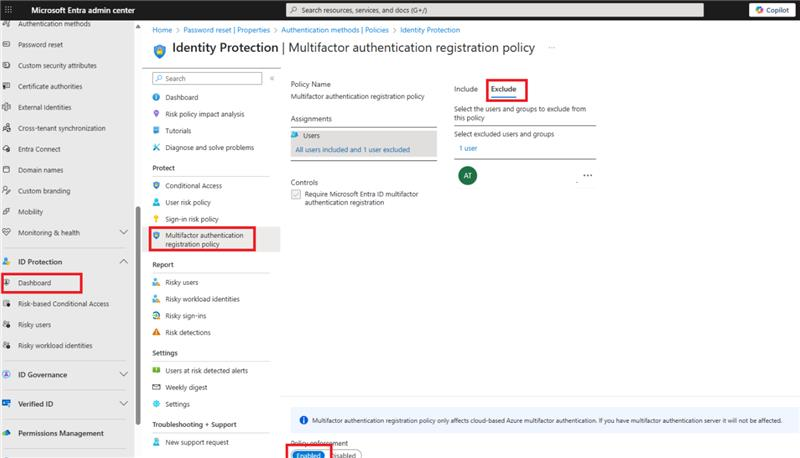The image size is (800, 458).
Task: Toggle Require Microsoft Entra ID multifactor registration checkbox
Action: pyautogui.click(x=296, y=194)
